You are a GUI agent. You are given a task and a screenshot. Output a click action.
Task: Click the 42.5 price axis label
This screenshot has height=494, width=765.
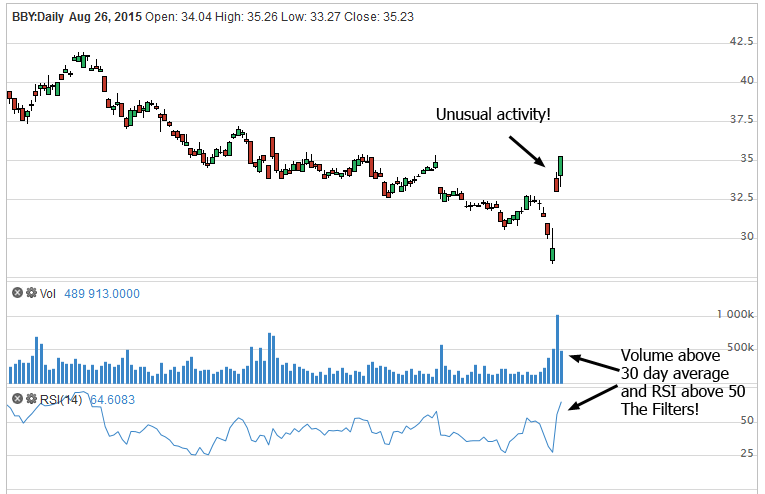742,41
